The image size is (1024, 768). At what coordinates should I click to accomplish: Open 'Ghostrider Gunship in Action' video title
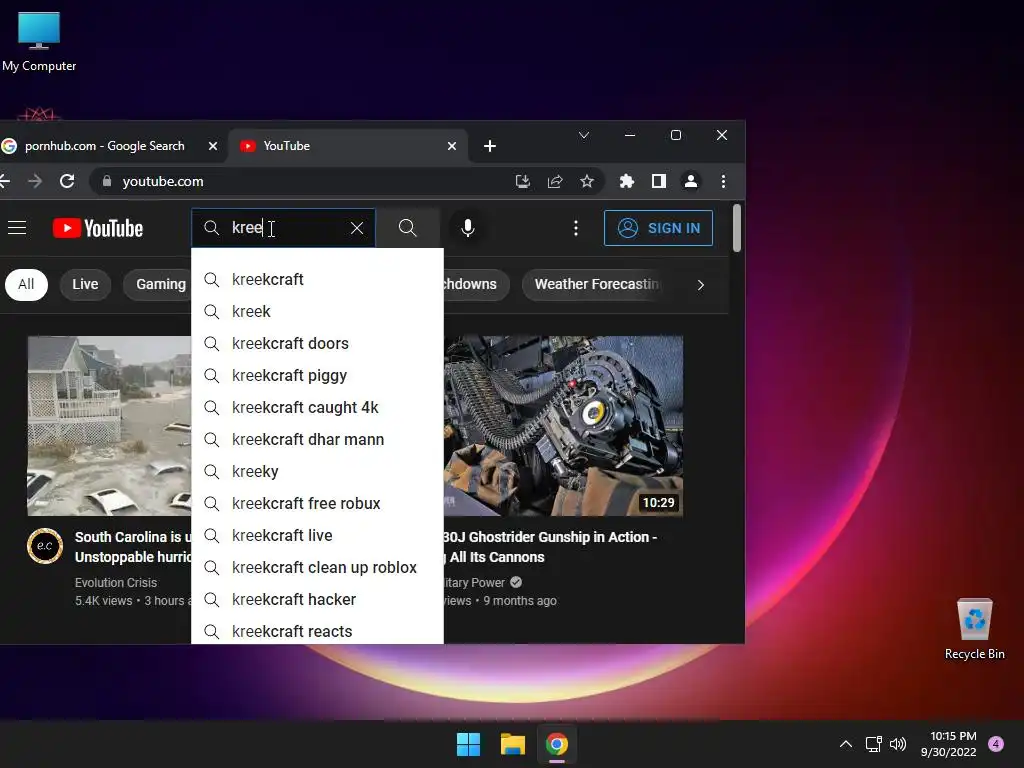click(550, 547)
